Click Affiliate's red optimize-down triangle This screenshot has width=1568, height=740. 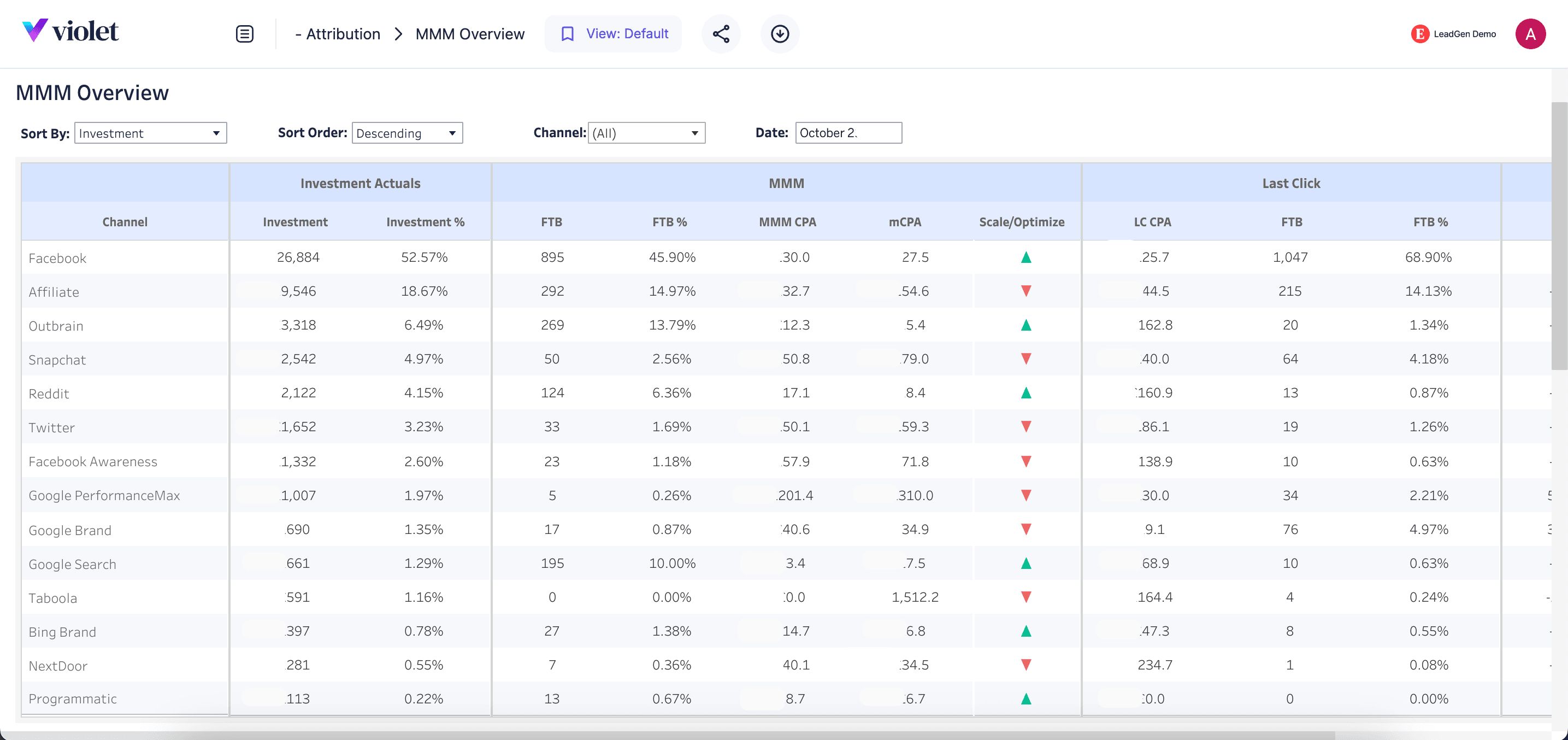(1025, 291)
